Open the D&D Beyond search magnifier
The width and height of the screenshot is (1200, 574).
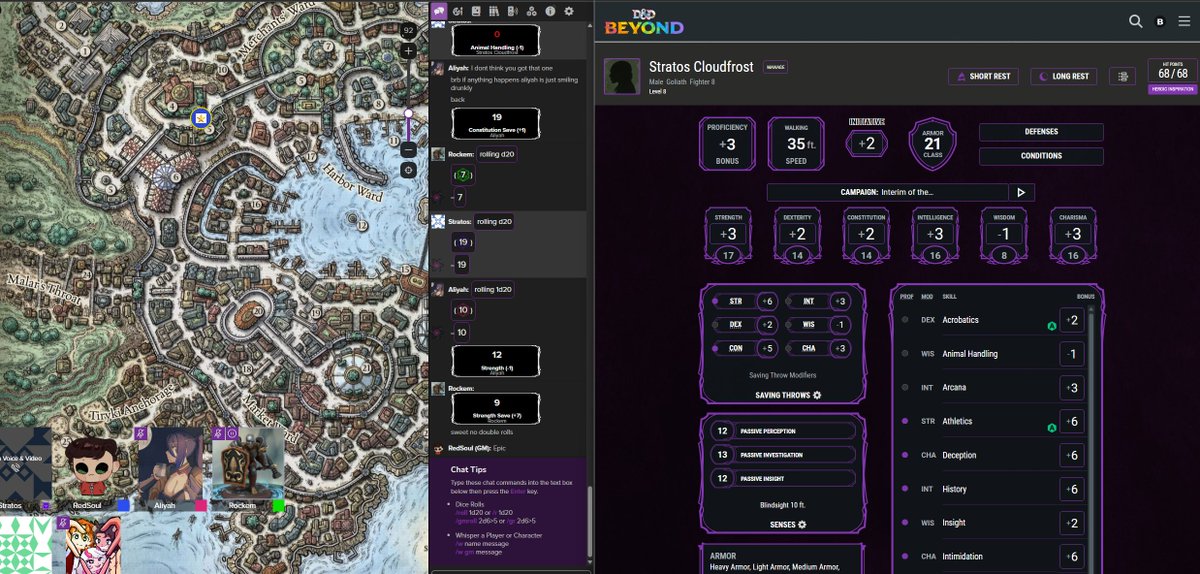(x=1135, y=21)
